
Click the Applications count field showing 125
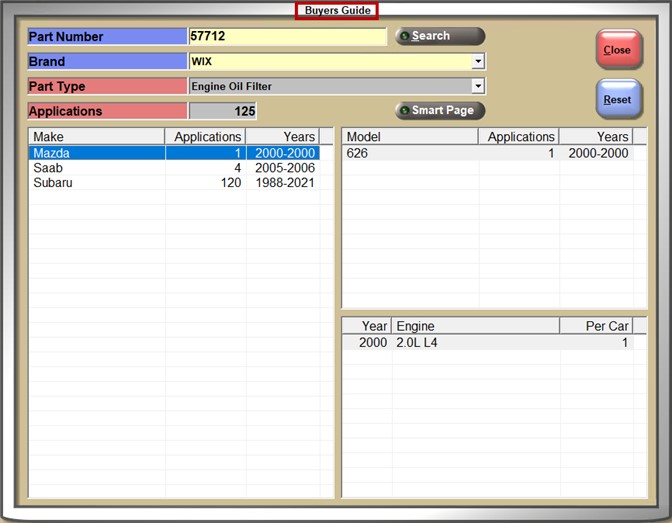[x=222, y=111]
